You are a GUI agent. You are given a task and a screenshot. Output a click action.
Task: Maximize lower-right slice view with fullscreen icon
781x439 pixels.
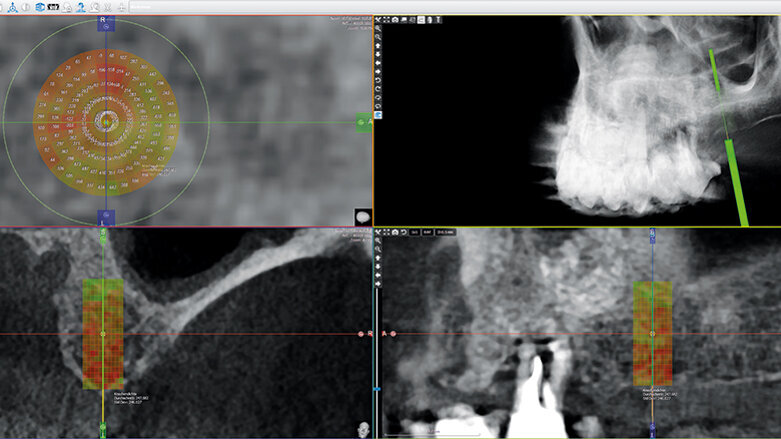click(387, 232)
